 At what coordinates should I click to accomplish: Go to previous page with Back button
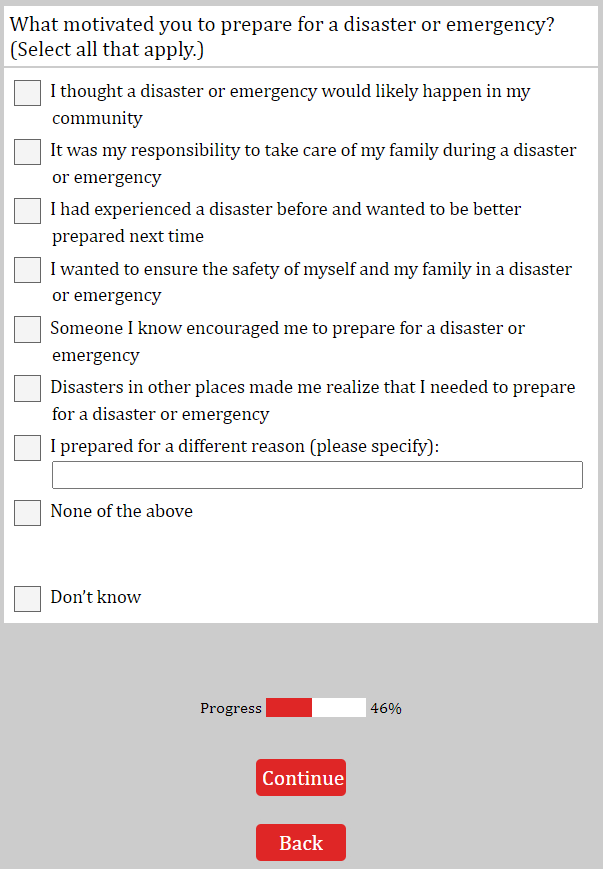(301, 843)
